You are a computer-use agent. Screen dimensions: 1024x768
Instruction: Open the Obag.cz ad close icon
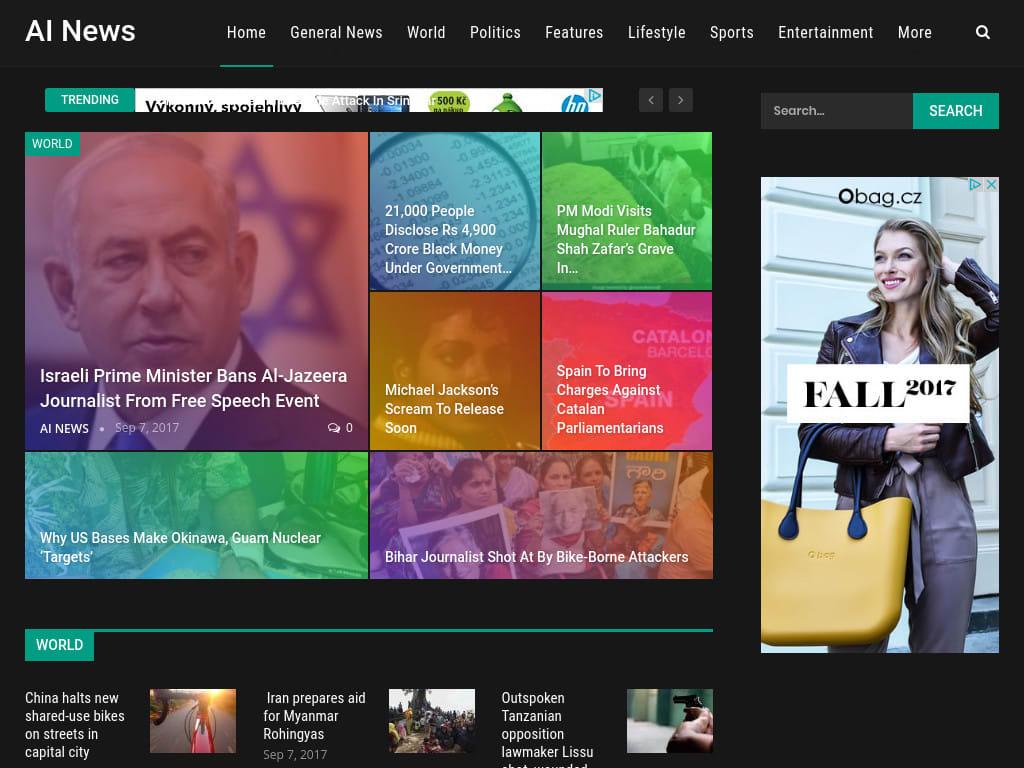point(990,185)
